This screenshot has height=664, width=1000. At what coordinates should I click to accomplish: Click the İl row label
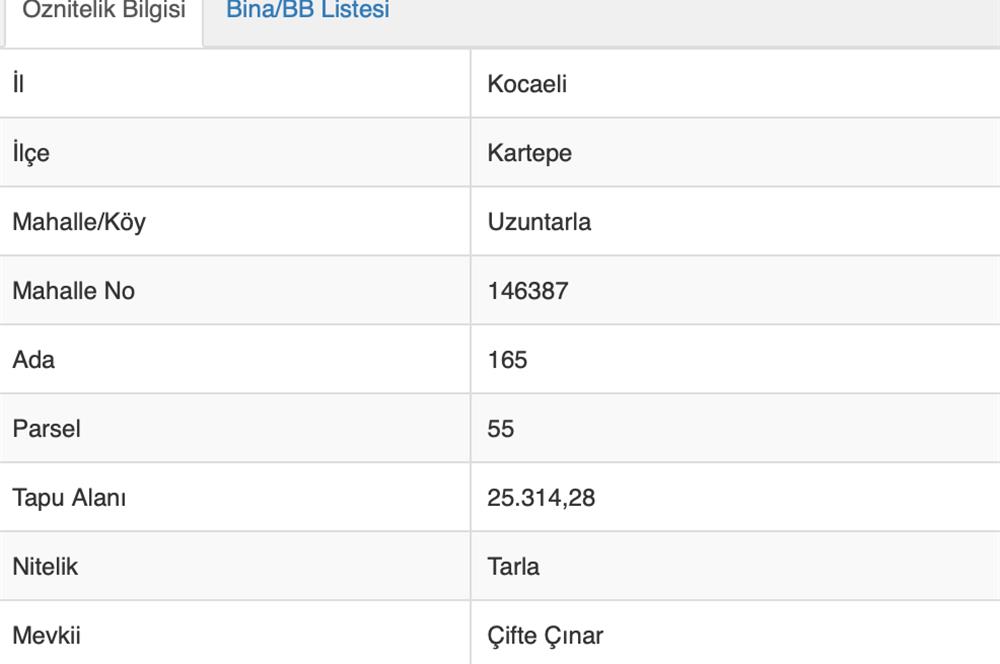tap(18, 84)
